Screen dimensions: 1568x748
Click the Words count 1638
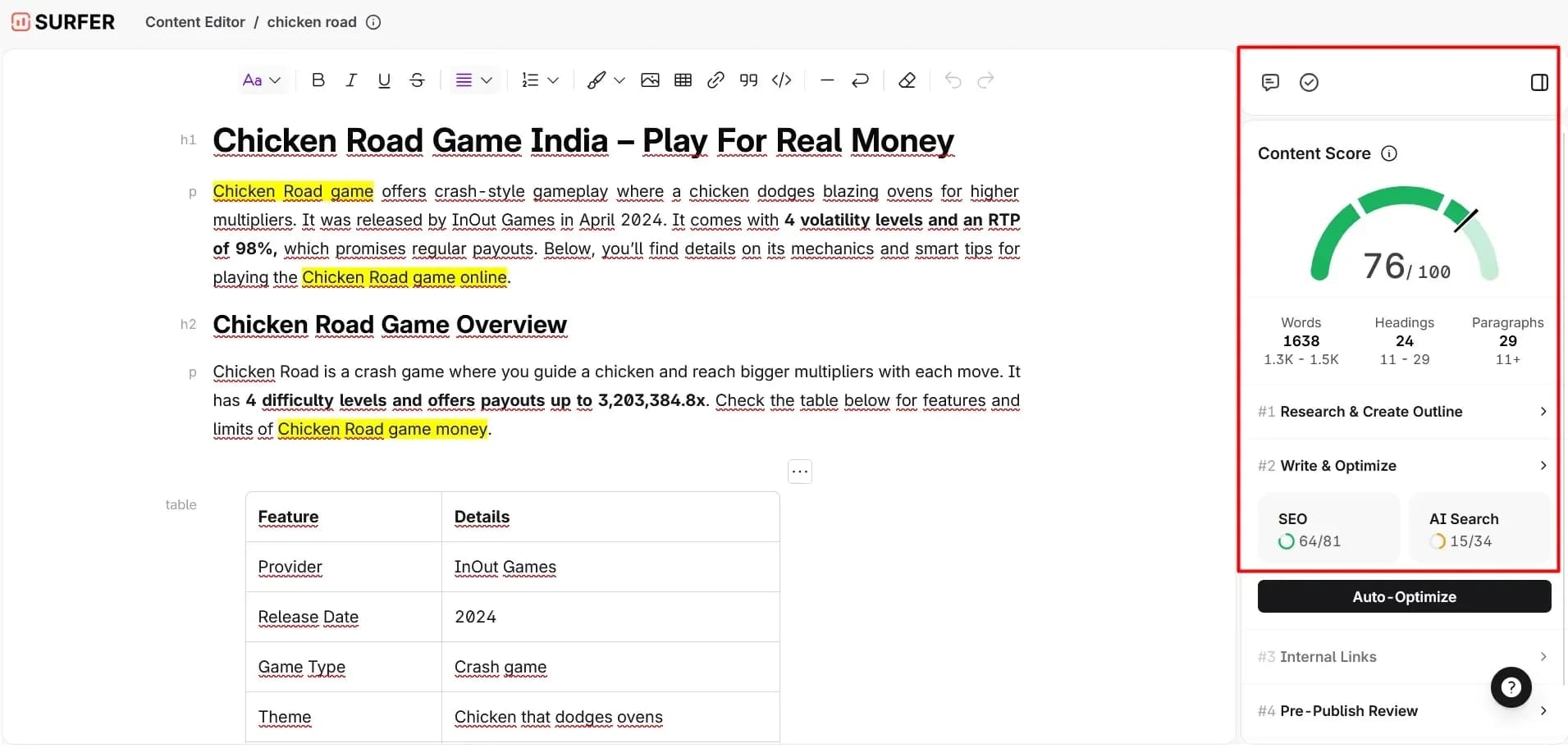coord(1301,341)
